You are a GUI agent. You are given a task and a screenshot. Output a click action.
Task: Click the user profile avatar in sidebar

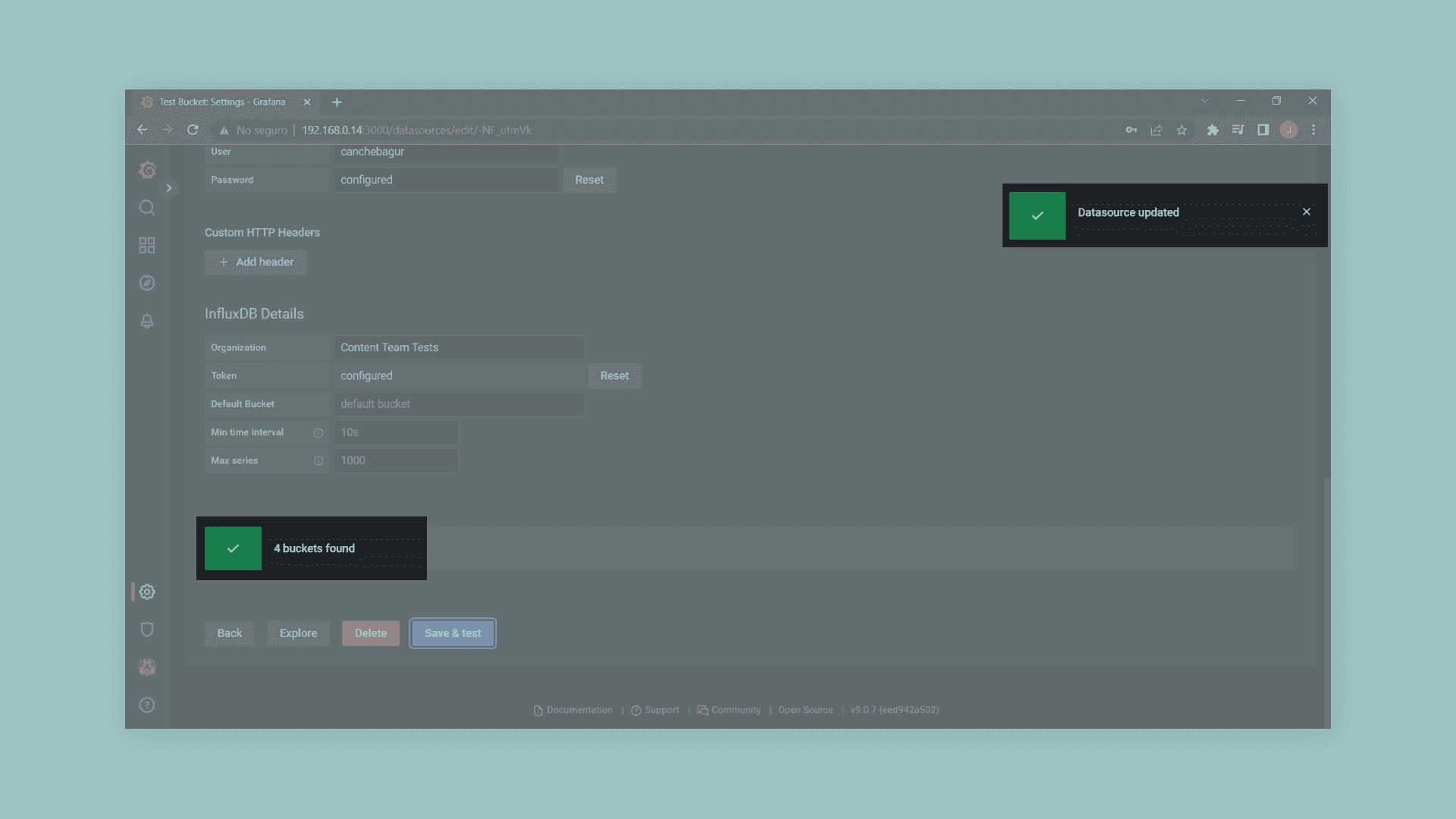coord(147,667)
